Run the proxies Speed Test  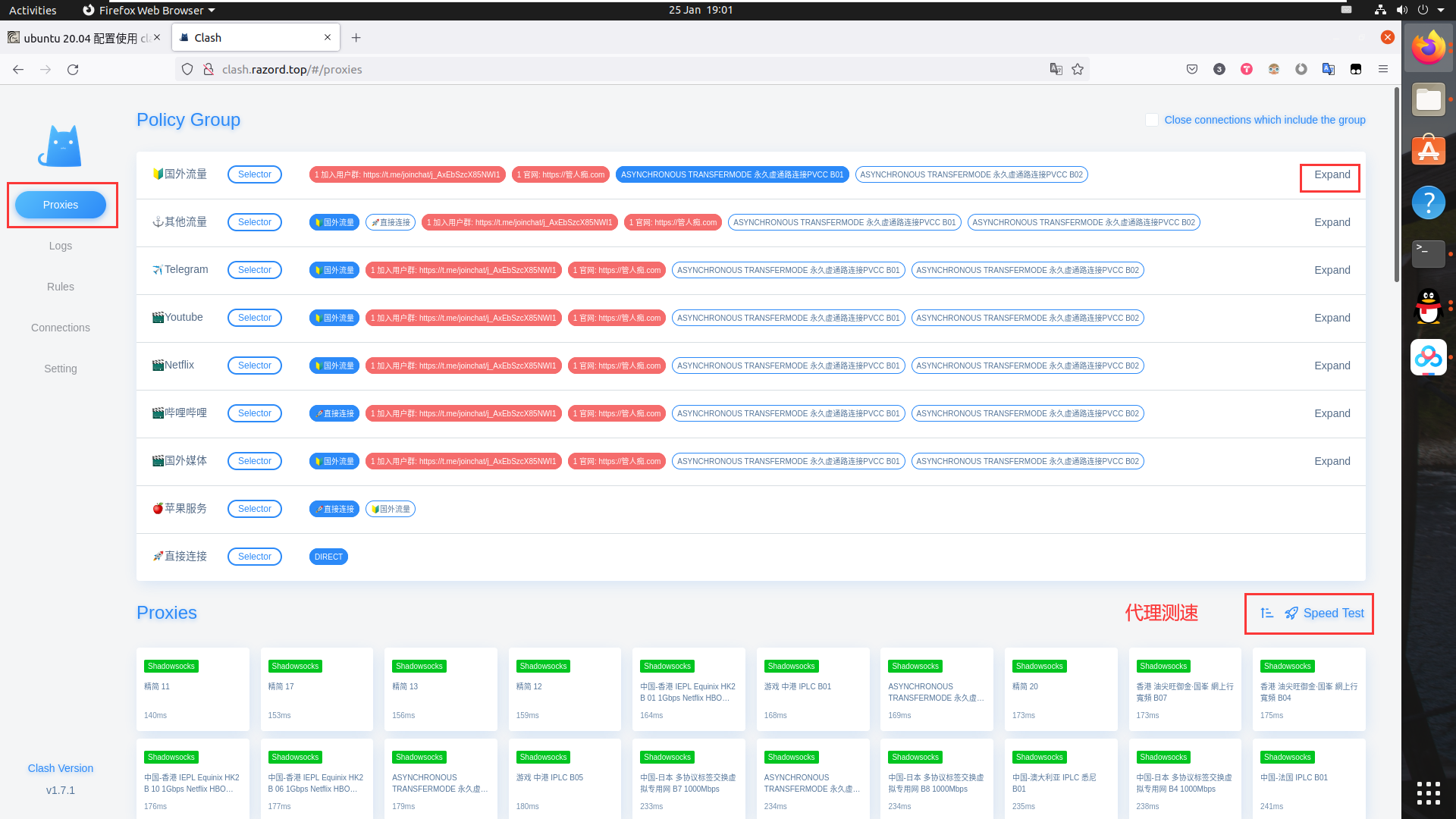[x=1325, y=613]
